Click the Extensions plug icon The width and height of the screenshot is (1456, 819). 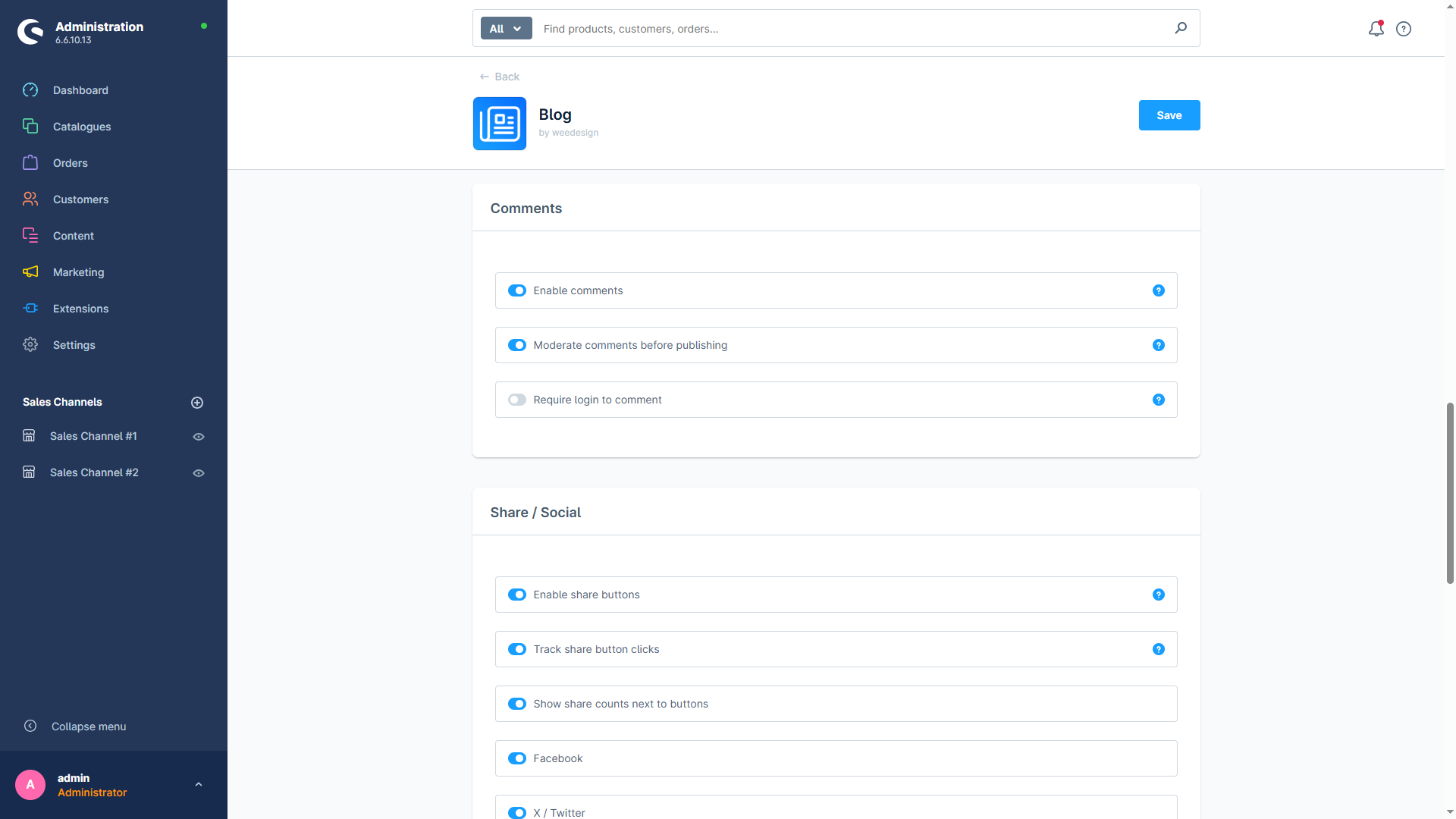click(x=30, y=309)
